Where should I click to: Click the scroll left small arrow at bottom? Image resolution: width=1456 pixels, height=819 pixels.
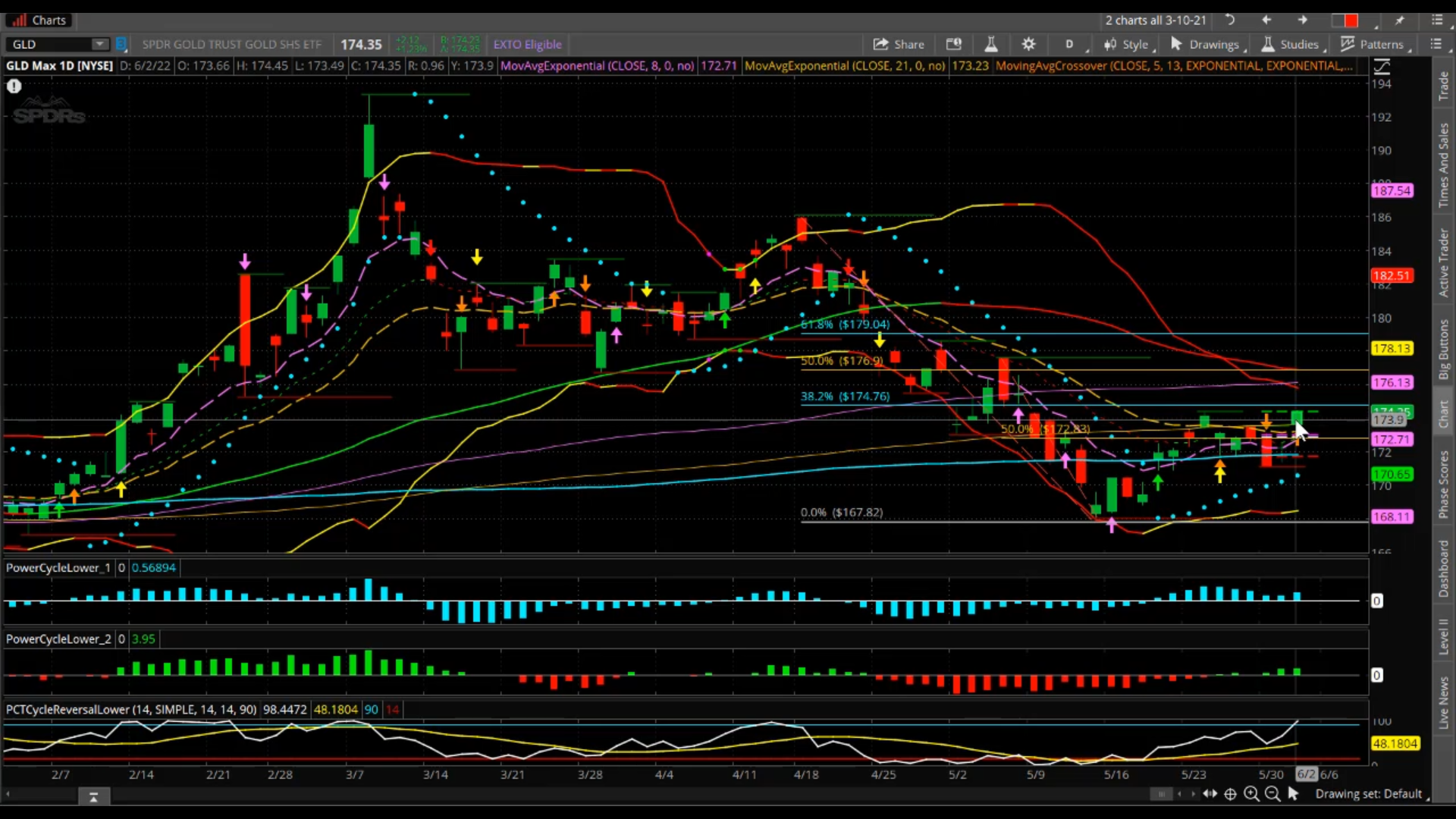pyautogui.click(x=1179, y=795)
